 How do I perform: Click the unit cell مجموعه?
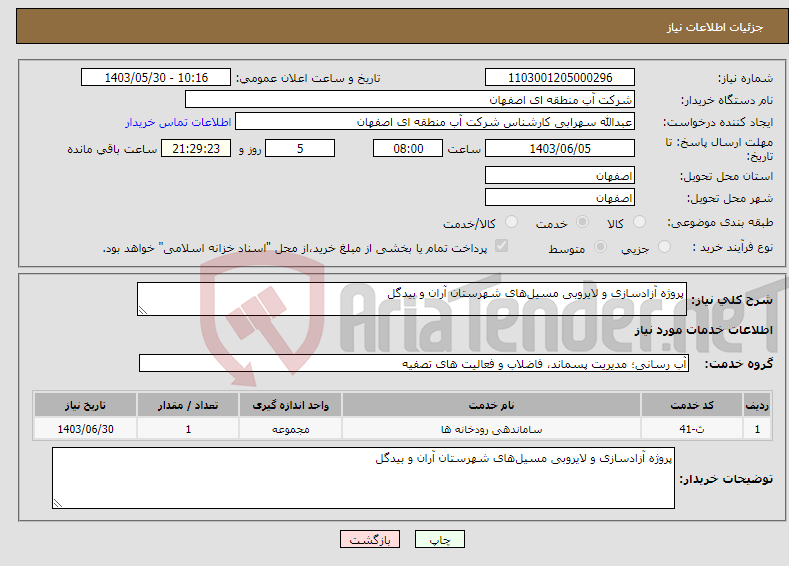click(x=290, y=429)
